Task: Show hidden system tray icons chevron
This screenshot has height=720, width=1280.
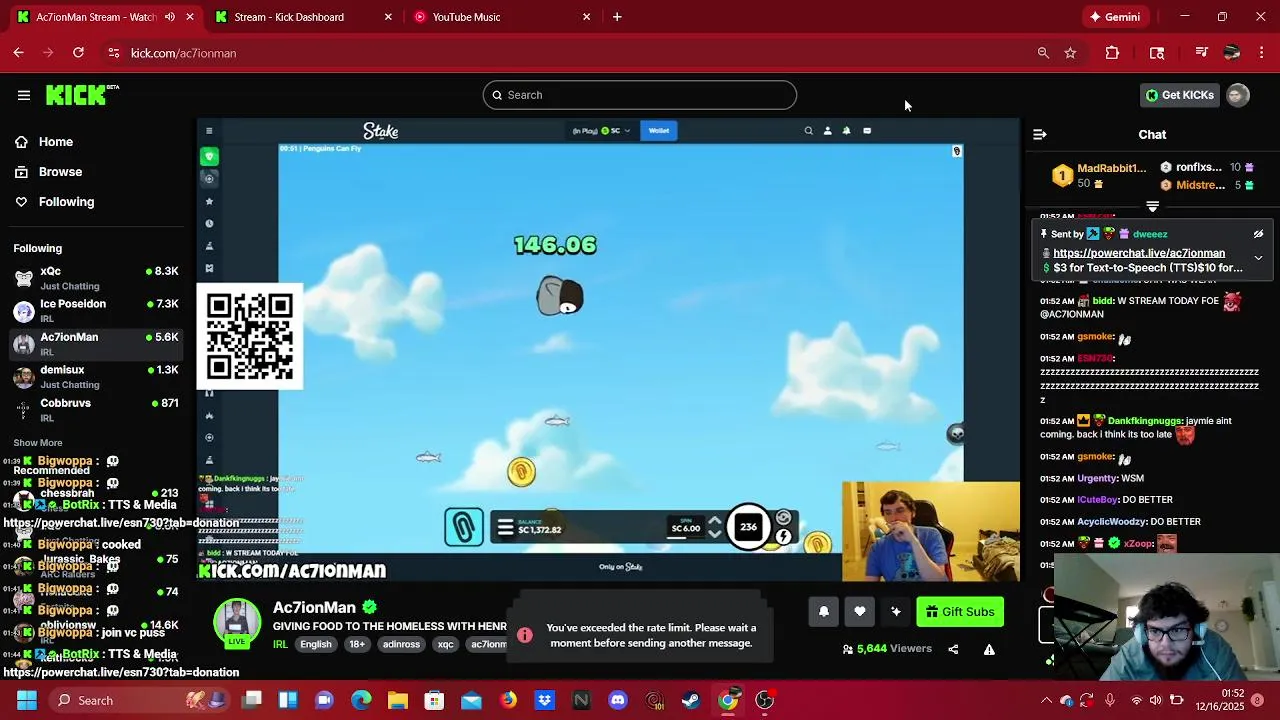Action: [x=1046, y=700]
